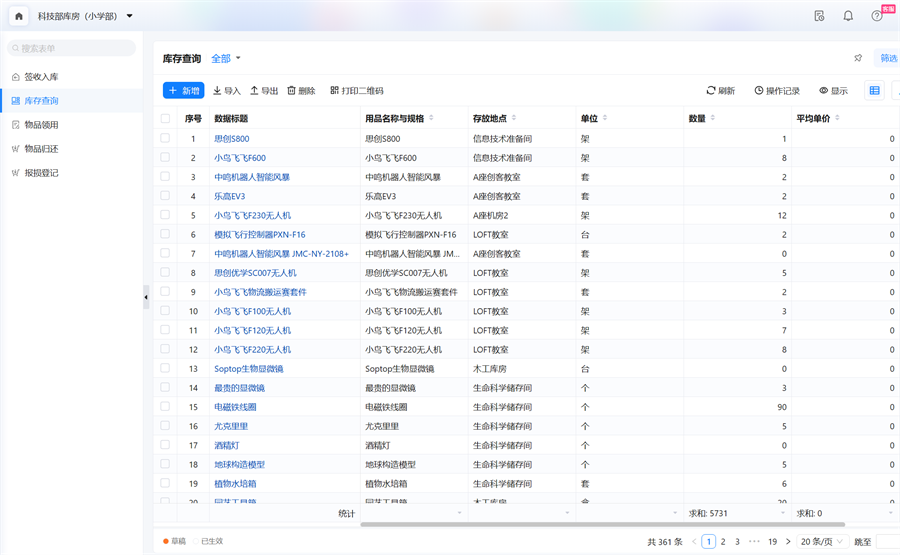Click the 跳至 page number field

click(888, 541)
